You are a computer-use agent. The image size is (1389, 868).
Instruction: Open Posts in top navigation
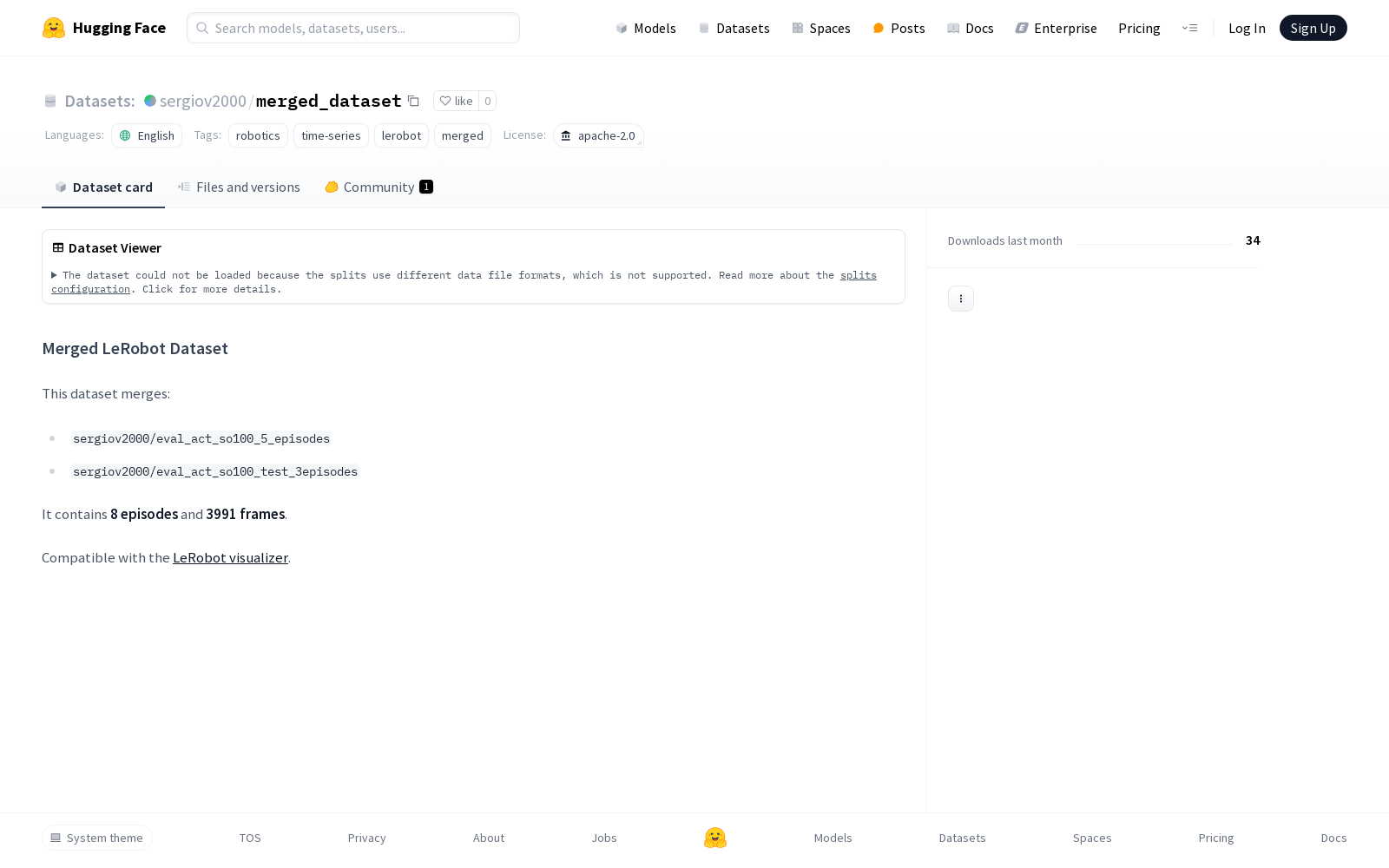point(899,28)
